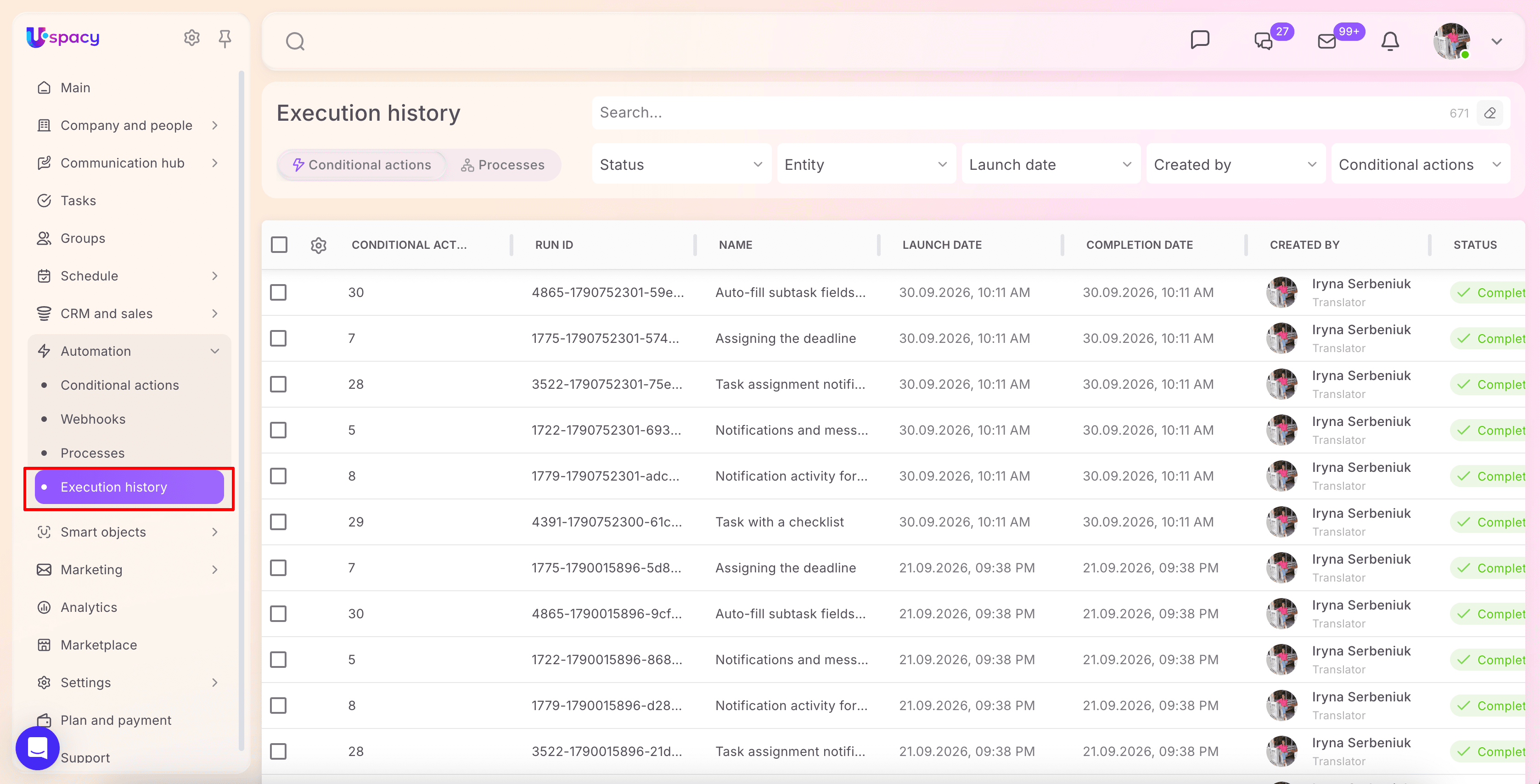Check the row with run 3522-1790015896-21d
Image resolution: width=1540 pixels, height=784 pixels.
point(279,751)
